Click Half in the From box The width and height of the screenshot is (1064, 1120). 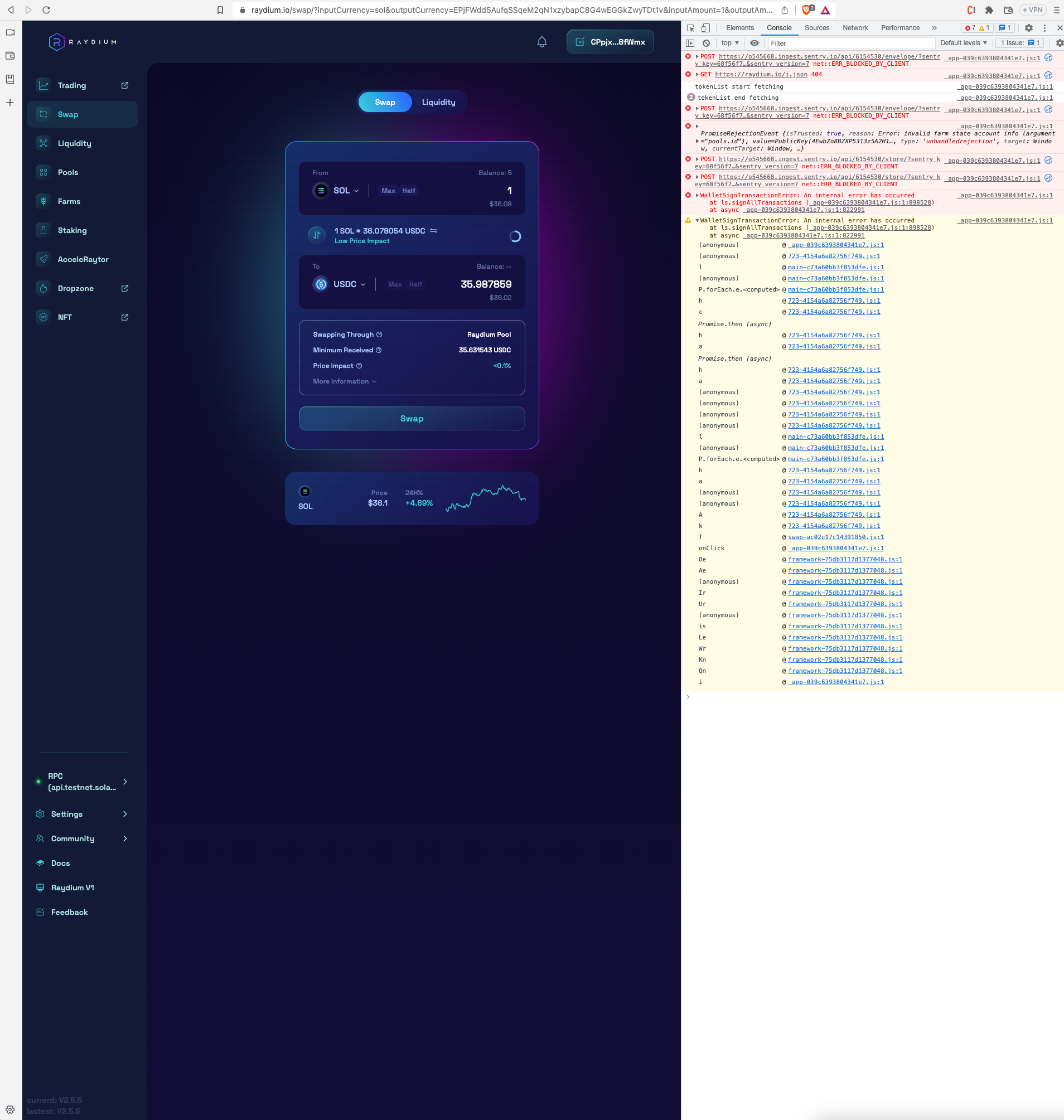(x=409, y=191)
